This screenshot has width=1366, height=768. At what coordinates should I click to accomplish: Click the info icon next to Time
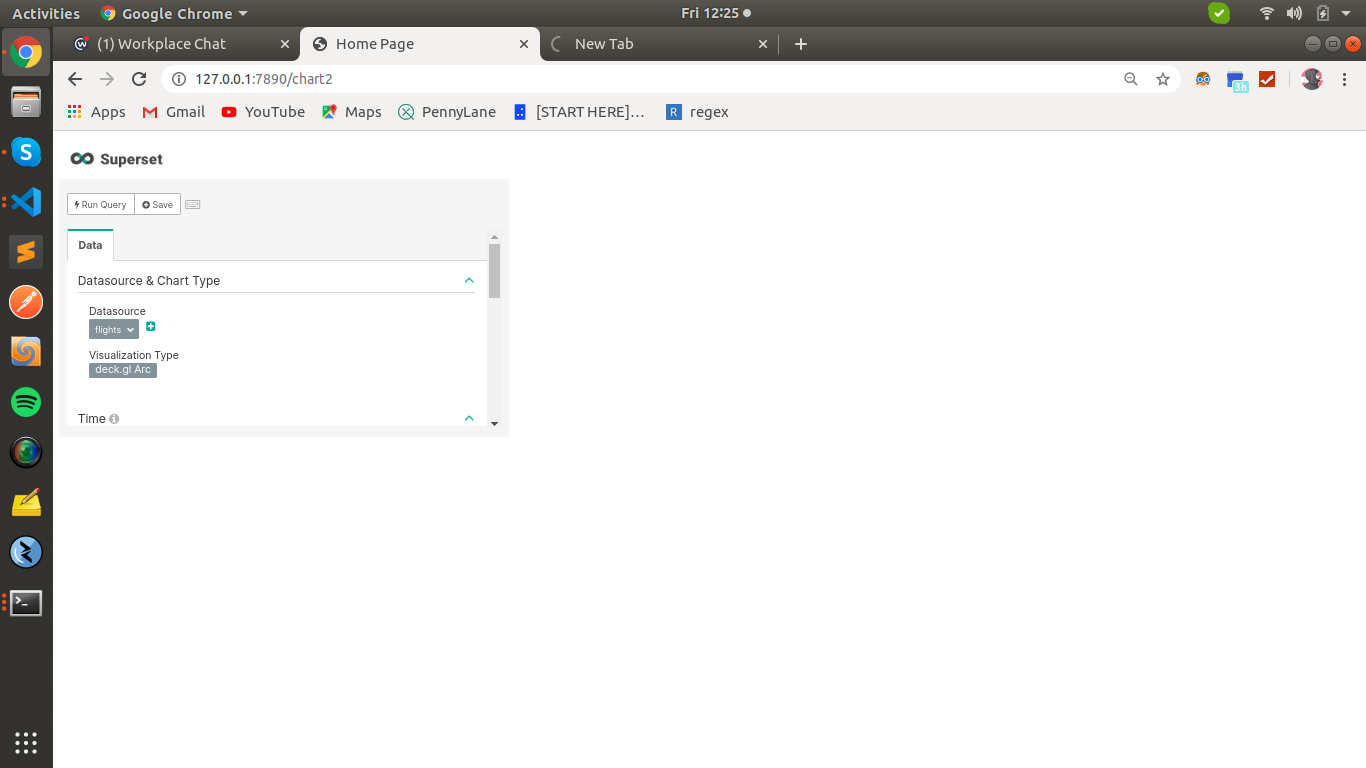coord(112,418)
